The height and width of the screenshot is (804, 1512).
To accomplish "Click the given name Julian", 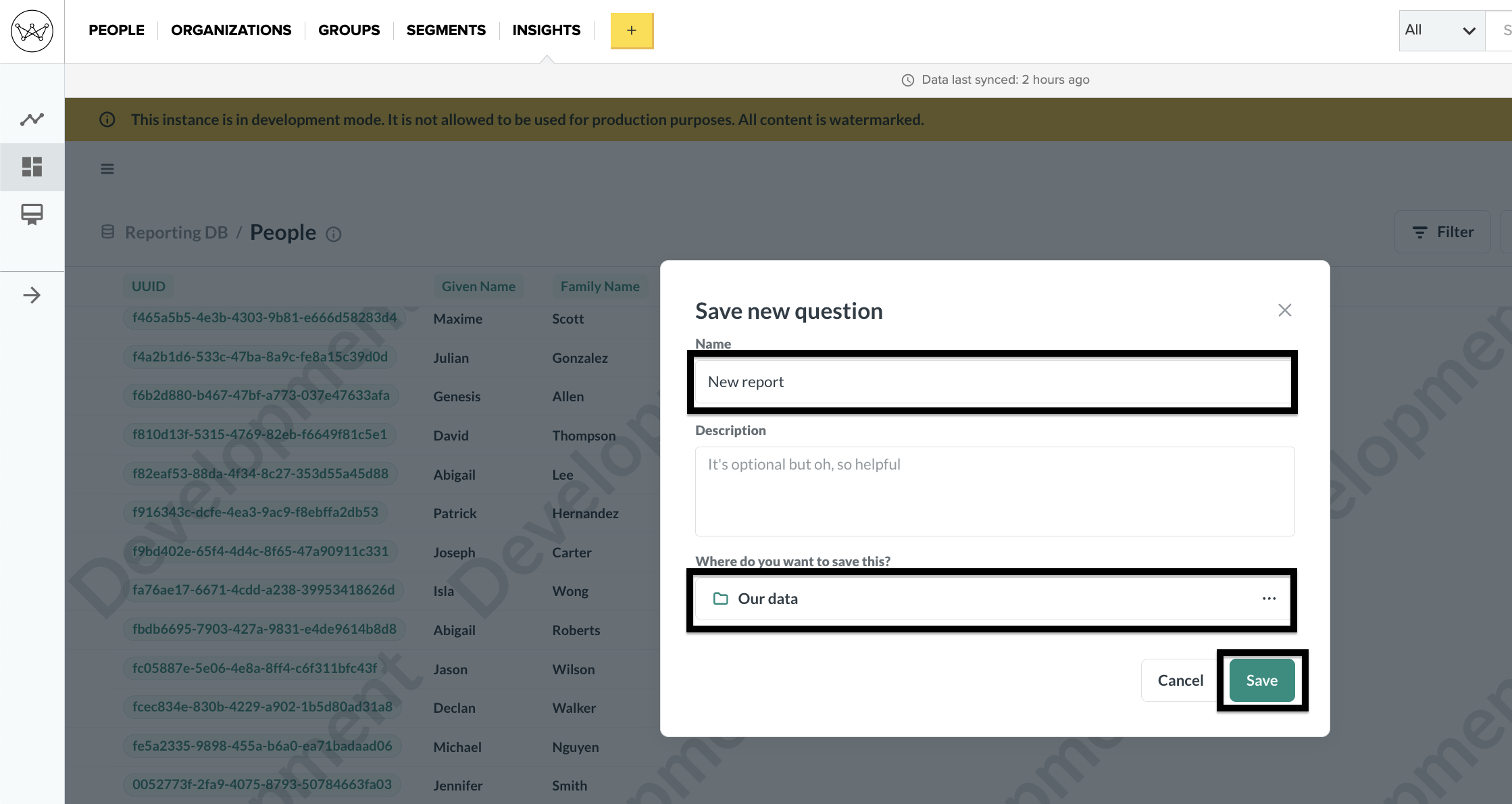I will pyautogui.click(x=451, y=358).
